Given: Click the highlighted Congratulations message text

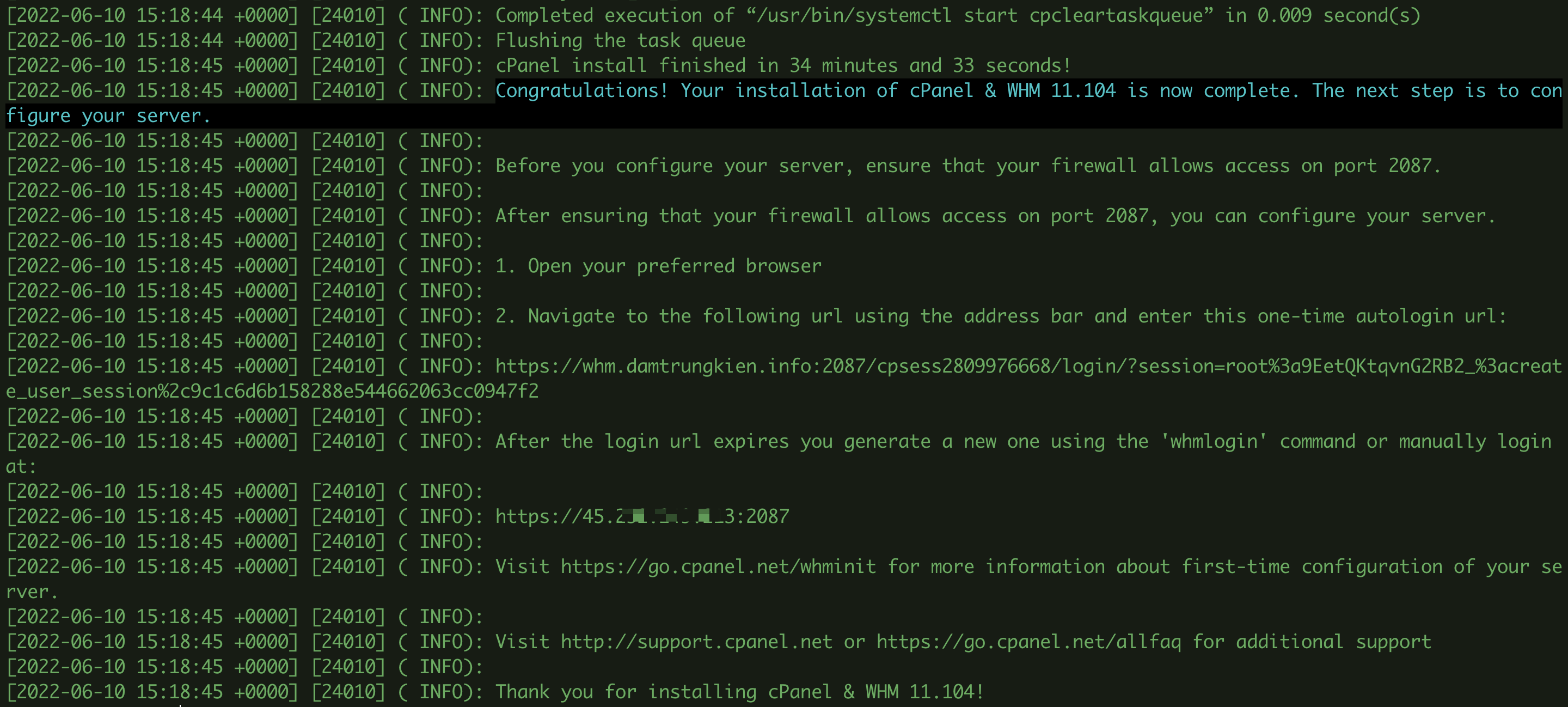Looking at the screenshot, I should [1028, 91].
